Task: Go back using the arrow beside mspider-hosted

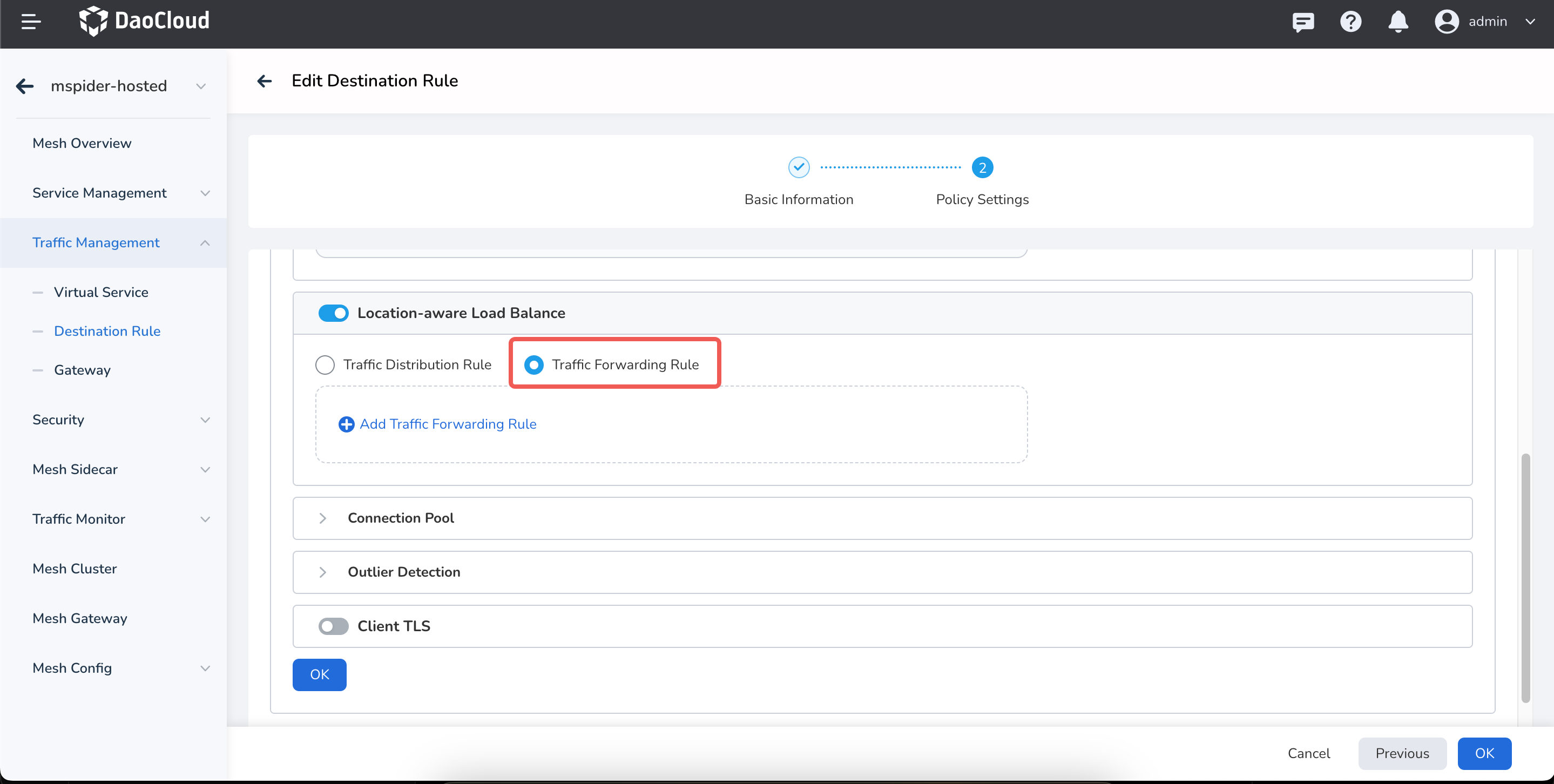Action: click(x=25, y=86)
